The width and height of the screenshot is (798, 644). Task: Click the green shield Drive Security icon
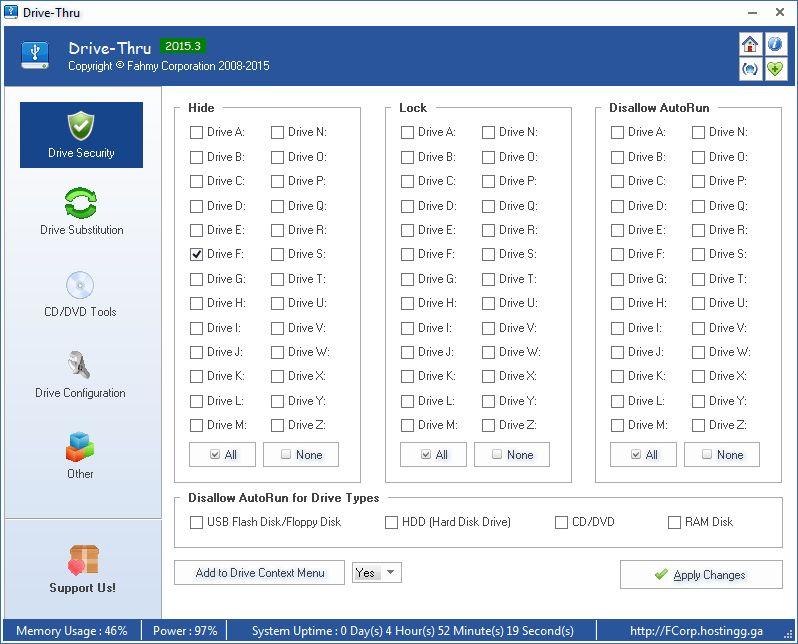coord(81,125)
